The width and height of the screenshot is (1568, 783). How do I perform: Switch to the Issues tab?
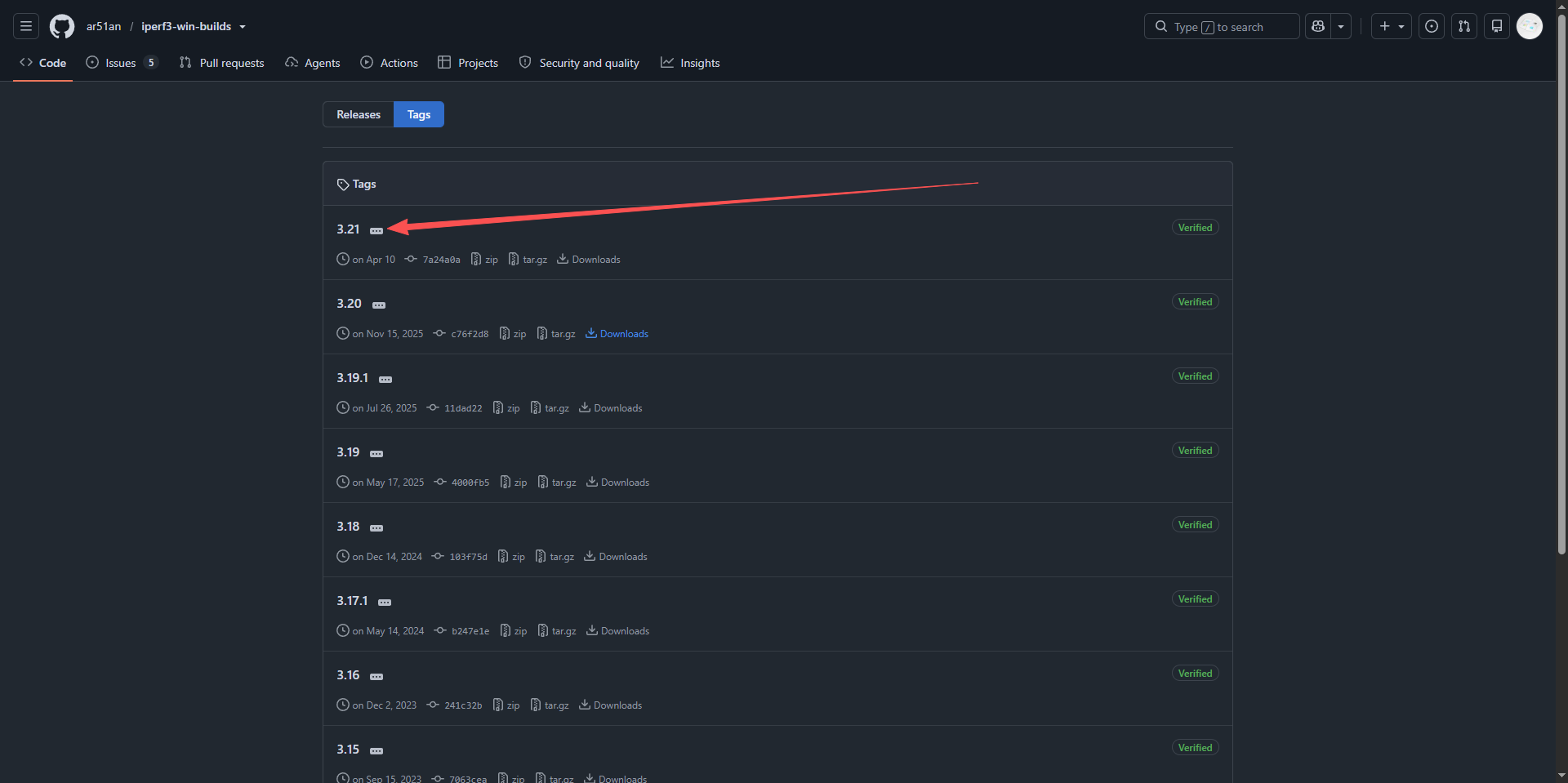coord(122,63)
